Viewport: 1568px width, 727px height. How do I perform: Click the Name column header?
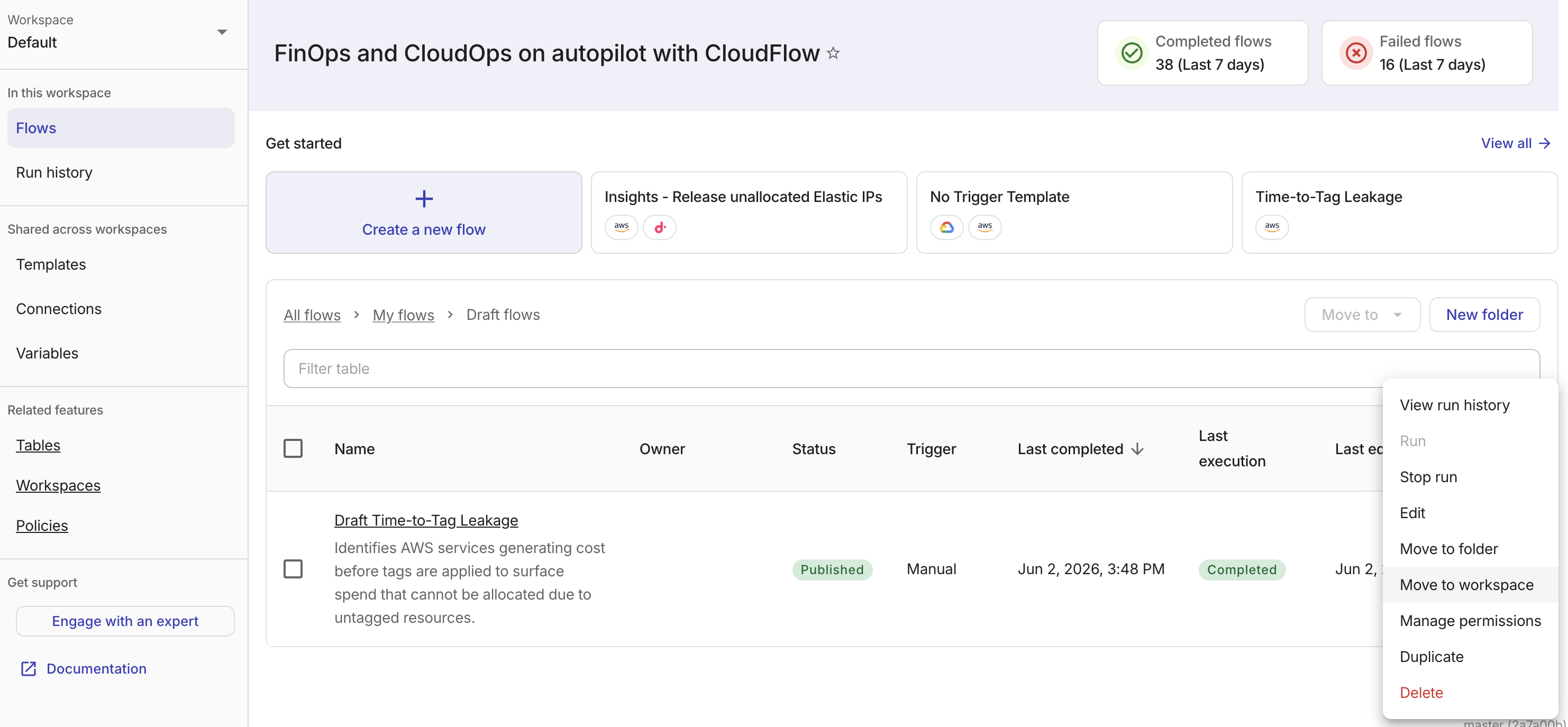click(354, 449)
